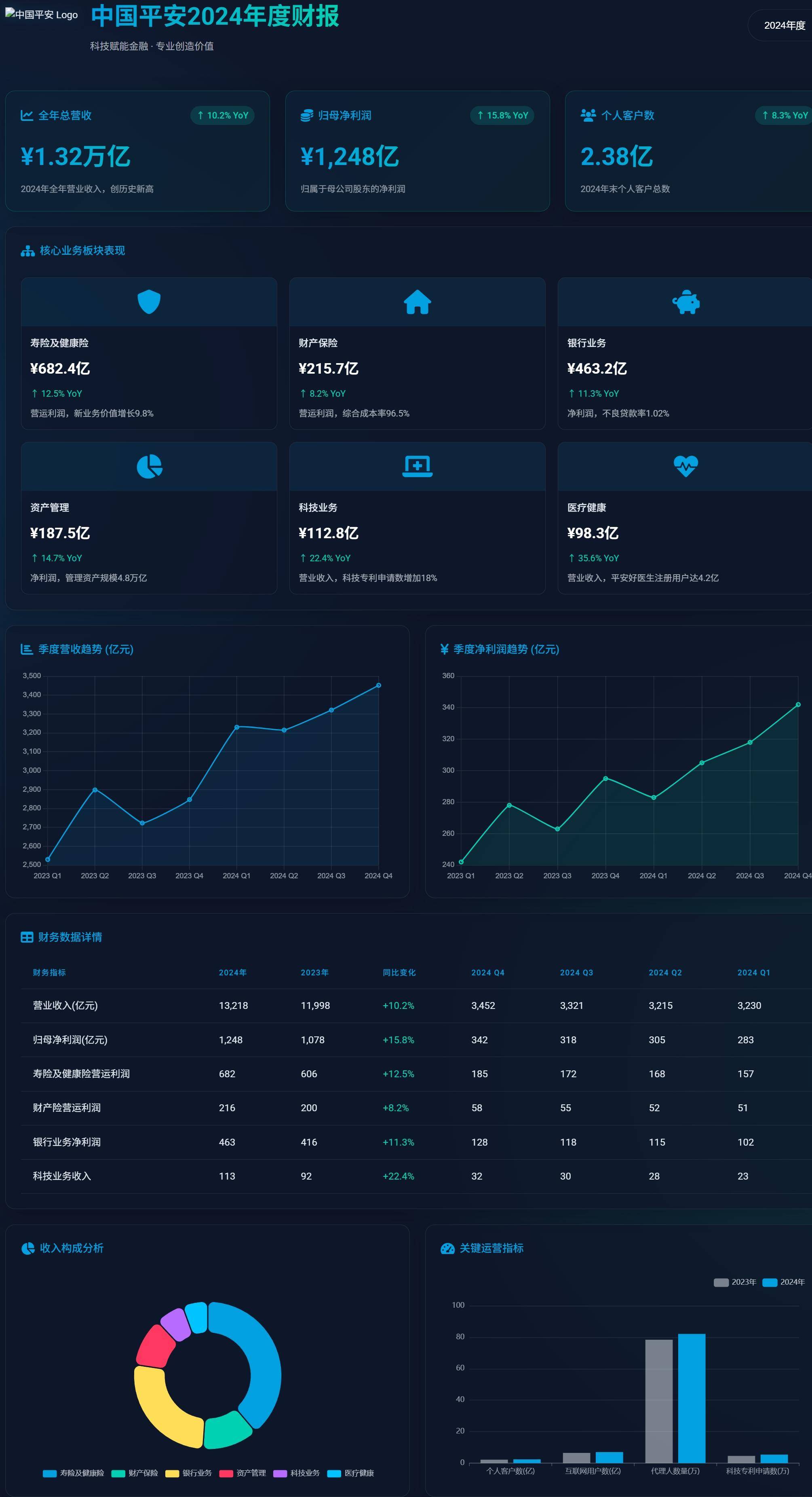Click the shield icon for 寿险及健康险
Image resolution: width=812 pixels, height=1497 pixels.
click(149, 302)
